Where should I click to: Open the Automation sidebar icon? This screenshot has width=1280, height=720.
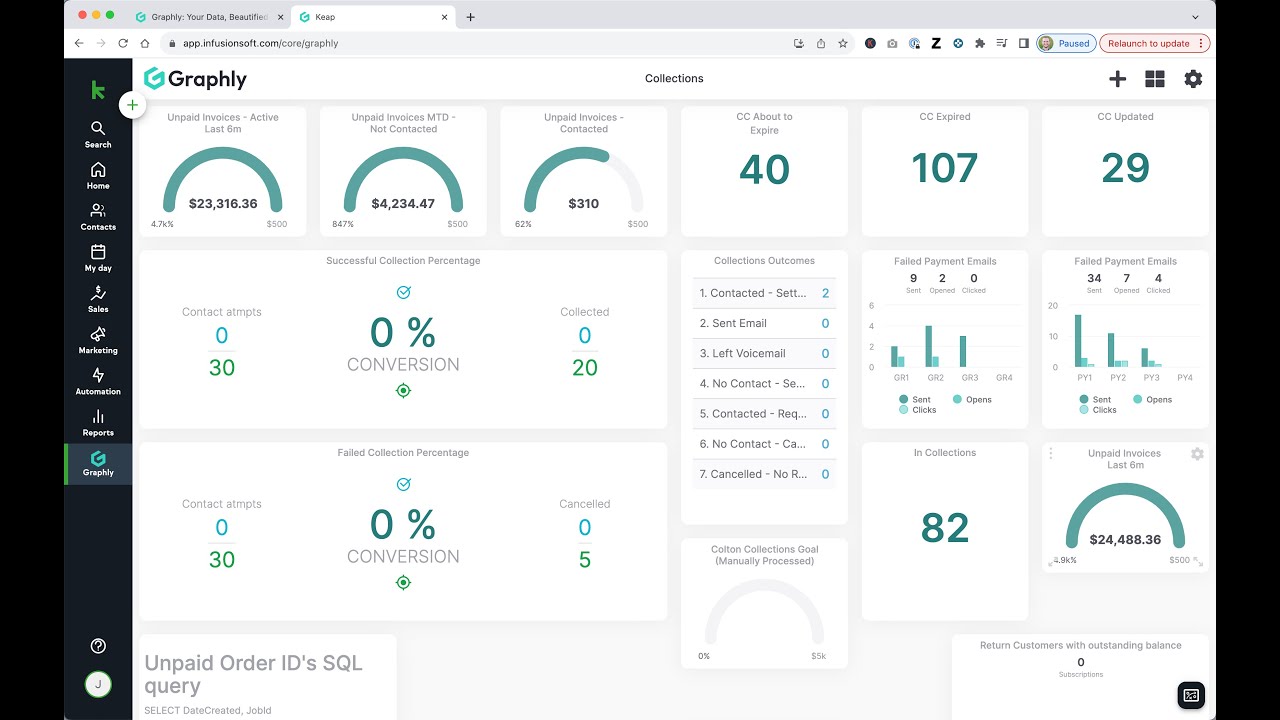(x=98, y=381)
